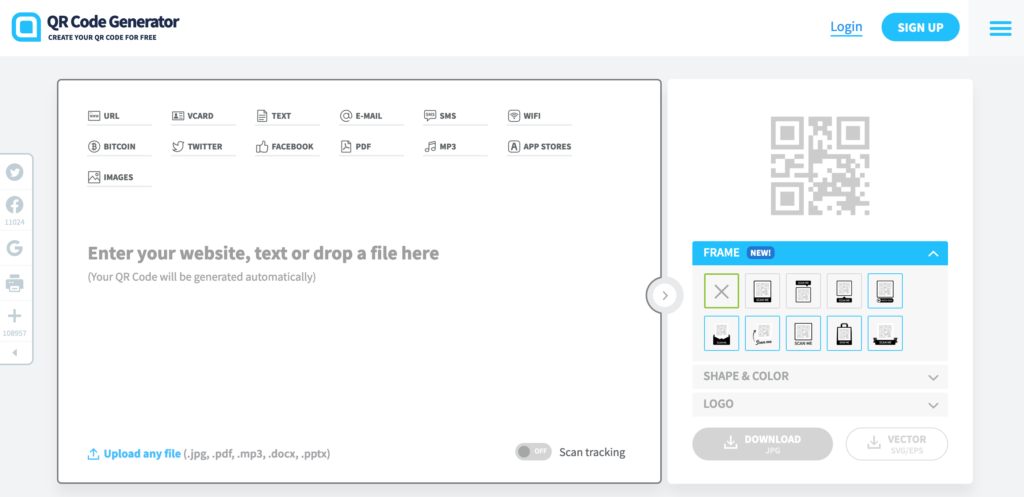This screenshot has height=497, width=1024.
Task: Select the IMAGES QR code type
Action: (x=119, y=177)
